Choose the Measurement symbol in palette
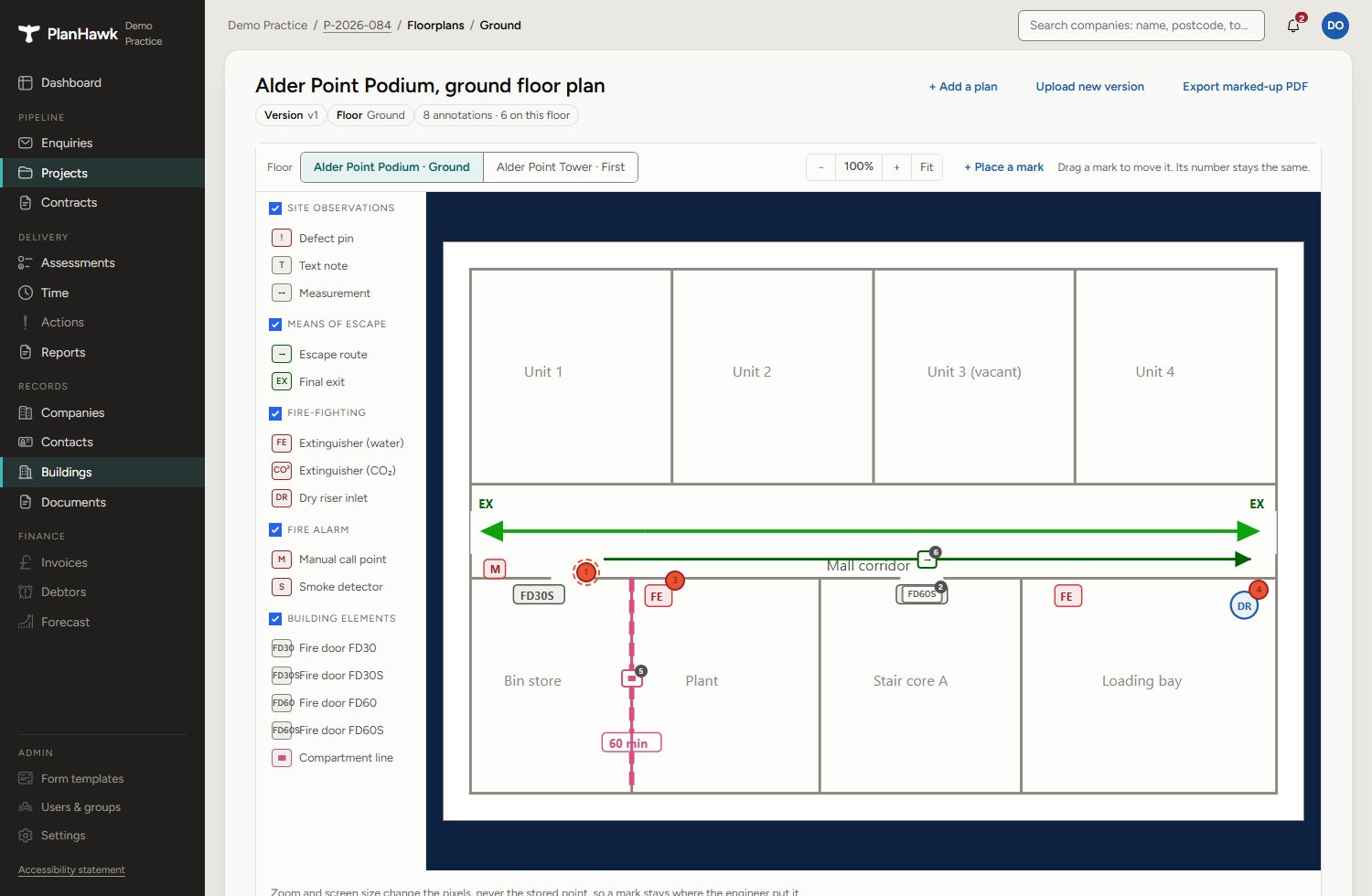The width and height of the screenshot is (1372, 896). pos(282,293)
